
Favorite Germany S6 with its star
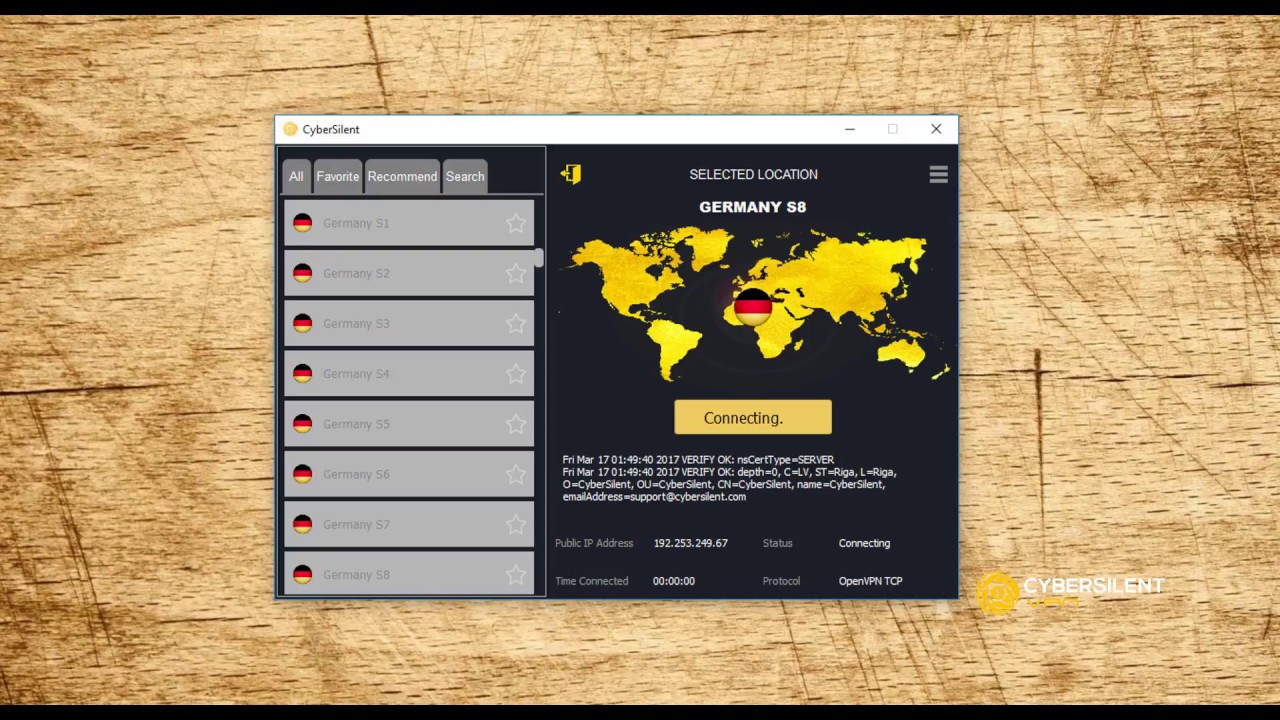click(x=516, y=474)
